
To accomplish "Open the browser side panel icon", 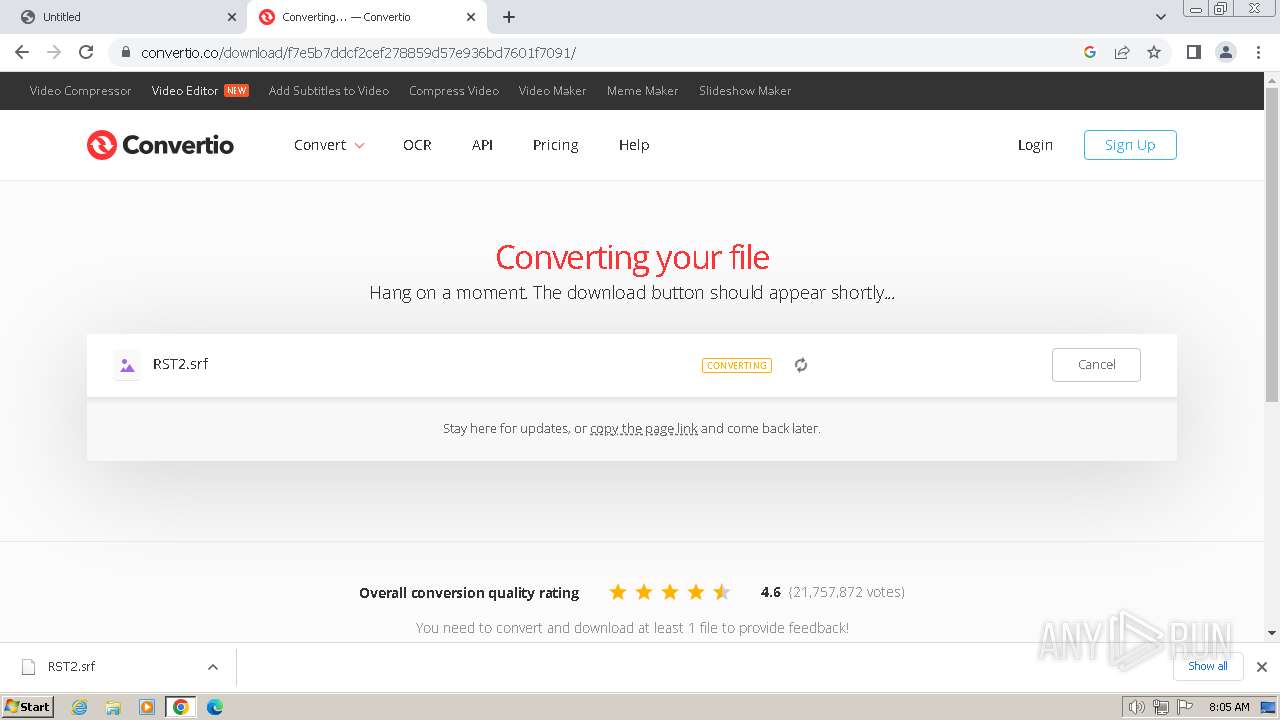I will (1193, 52).
